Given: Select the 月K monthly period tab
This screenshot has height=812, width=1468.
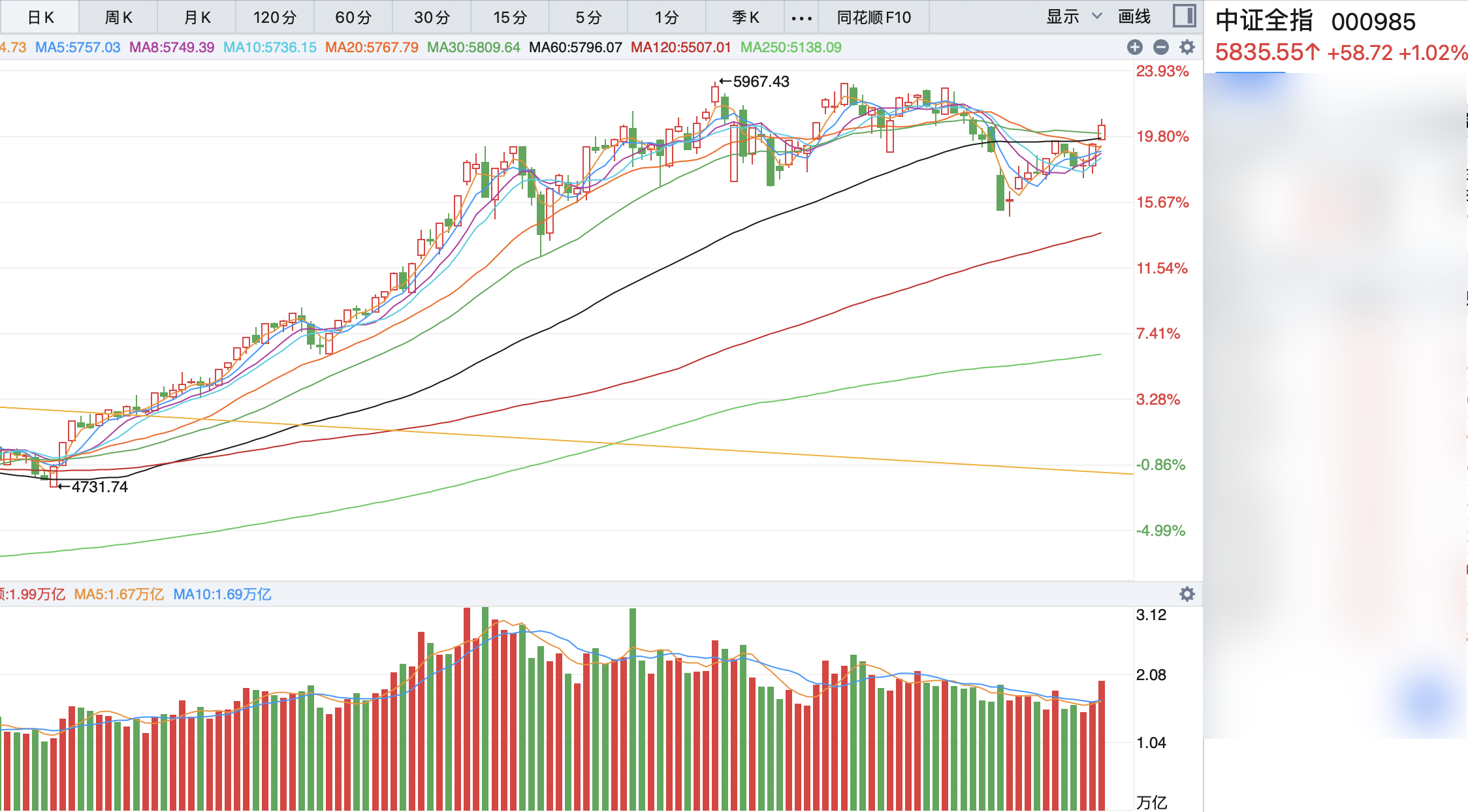Looking at the screenshot, I should (x=197, y=18).
